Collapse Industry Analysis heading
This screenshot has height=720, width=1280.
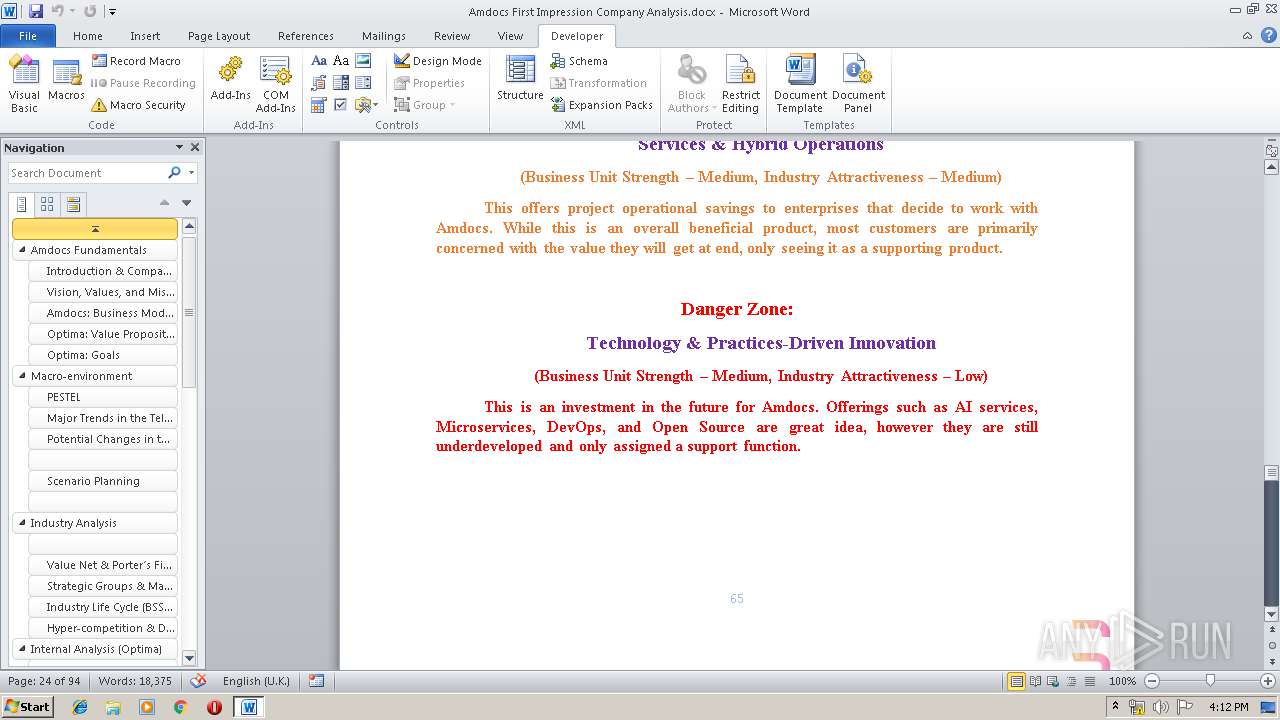point(22,523)
